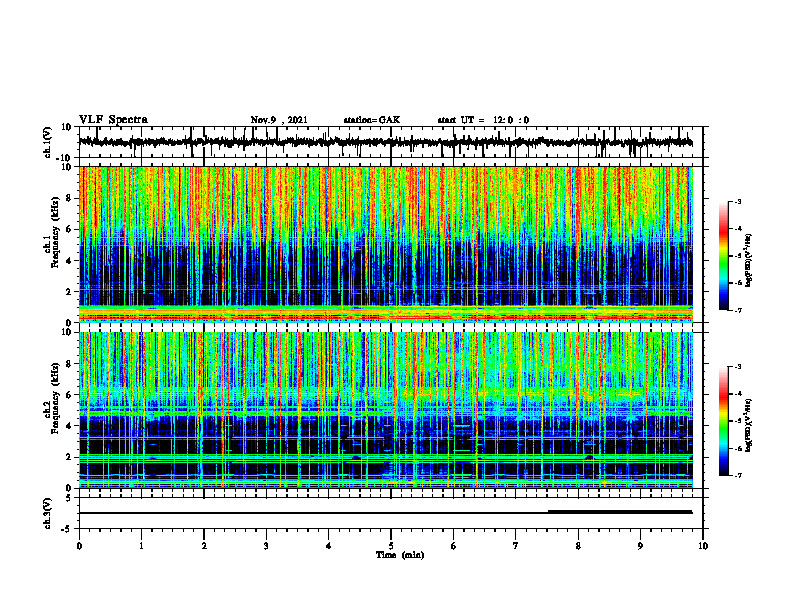Viewport: 792px width, 612px height.
Task: Click the thick ch.3 trace segment after 7.5 min
Action: tap(620, 512)
